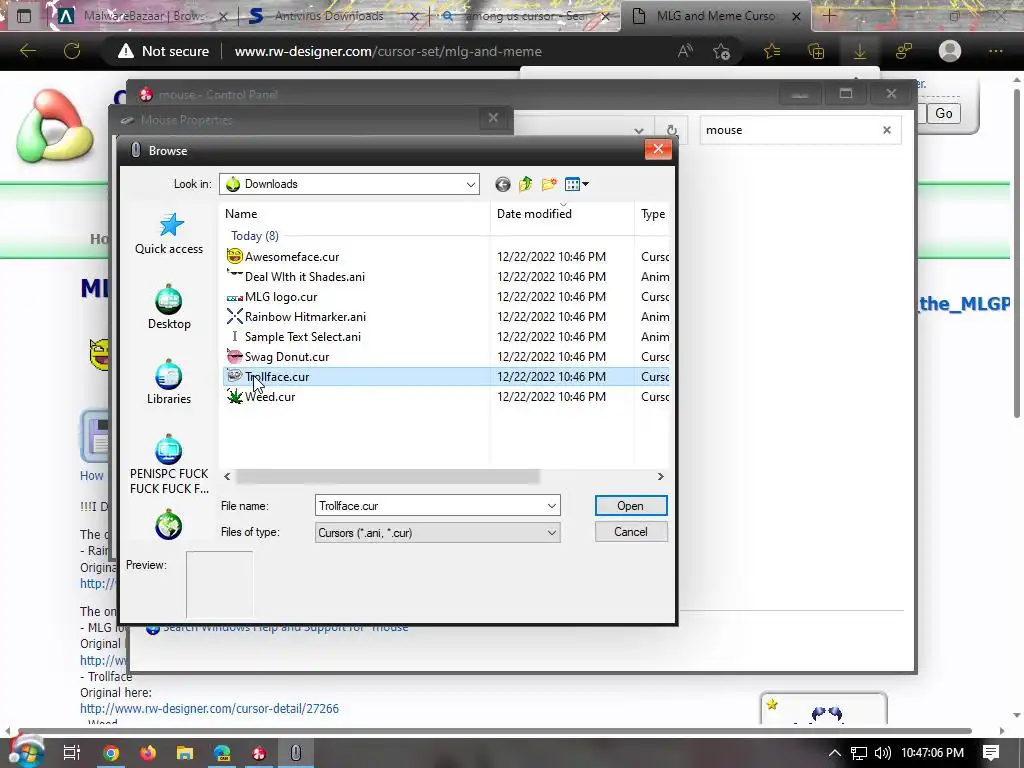Go up one folder level in Browse dialog

526,184
